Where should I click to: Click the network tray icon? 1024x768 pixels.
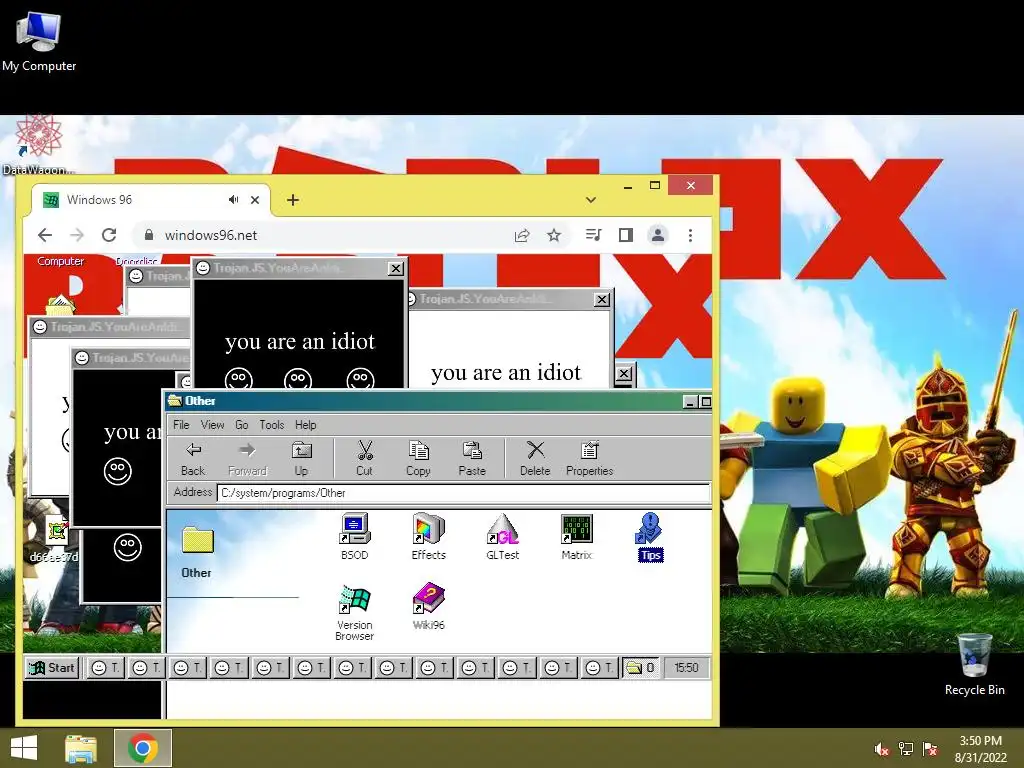pos(906,749)
